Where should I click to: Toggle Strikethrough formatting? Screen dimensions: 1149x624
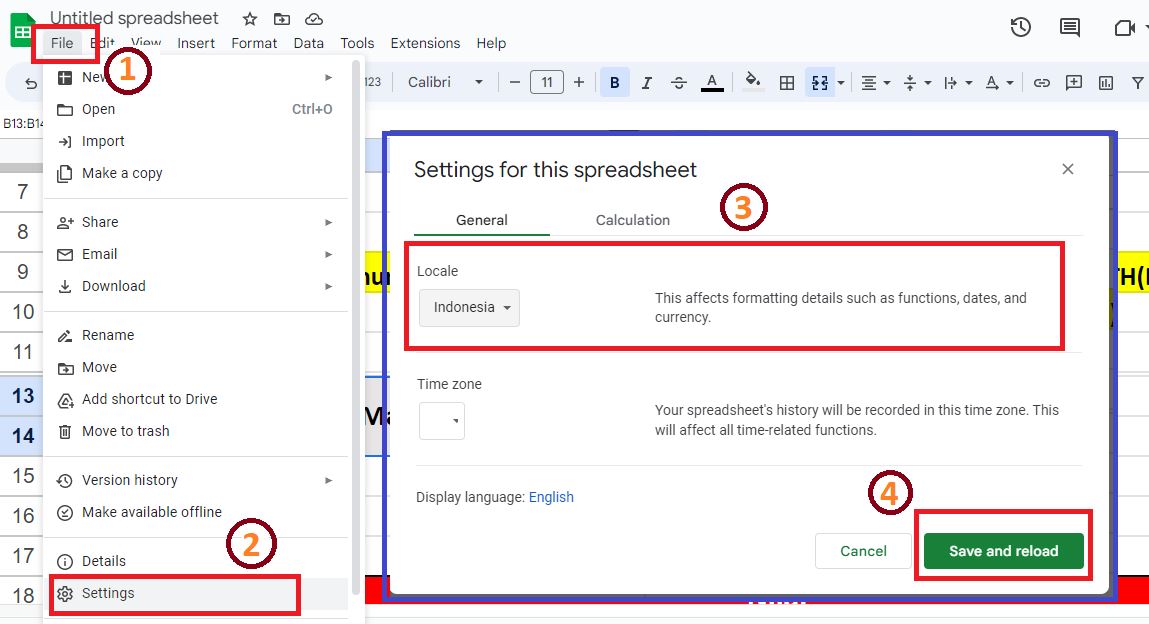[679, 83]
